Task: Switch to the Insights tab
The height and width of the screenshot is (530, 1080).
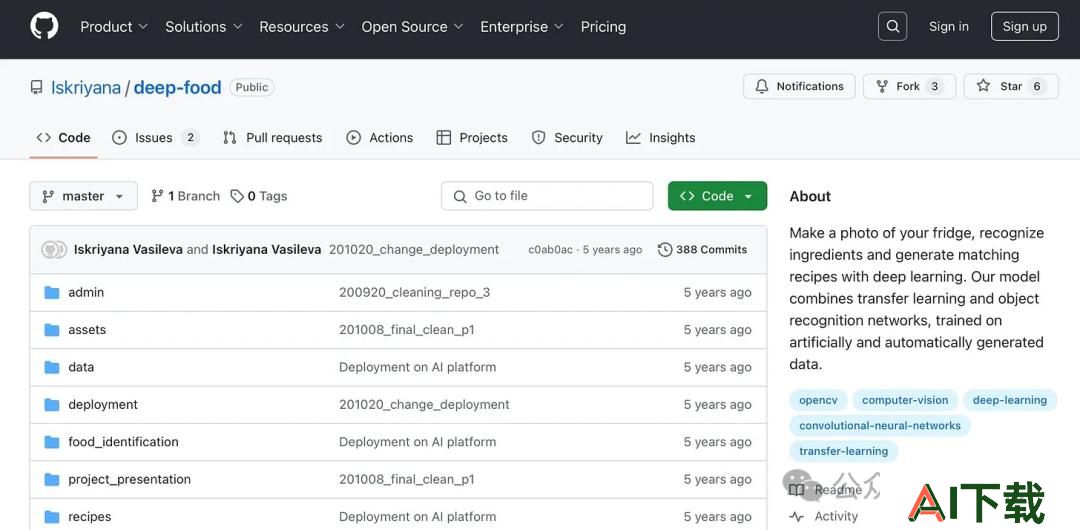Action: [x=661, y=138]
